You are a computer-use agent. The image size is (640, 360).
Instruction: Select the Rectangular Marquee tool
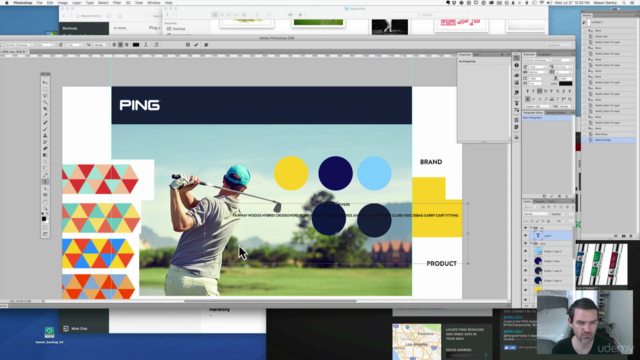(45, 89)
